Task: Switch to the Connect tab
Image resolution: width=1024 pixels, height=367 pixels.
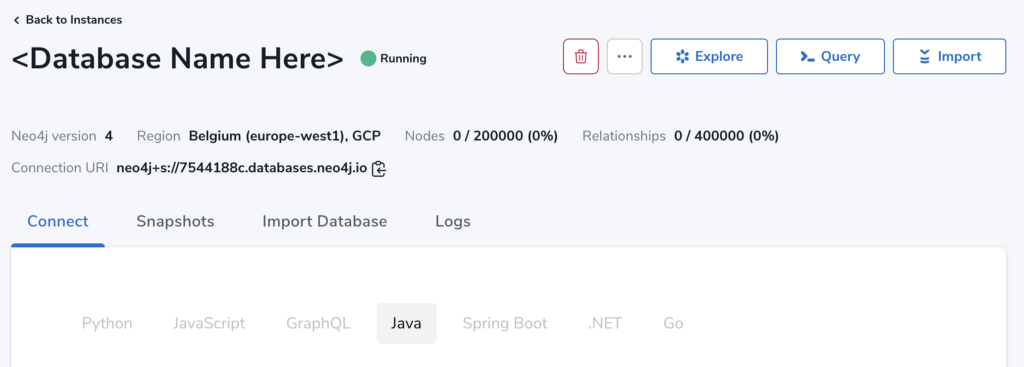Action: 57,221
